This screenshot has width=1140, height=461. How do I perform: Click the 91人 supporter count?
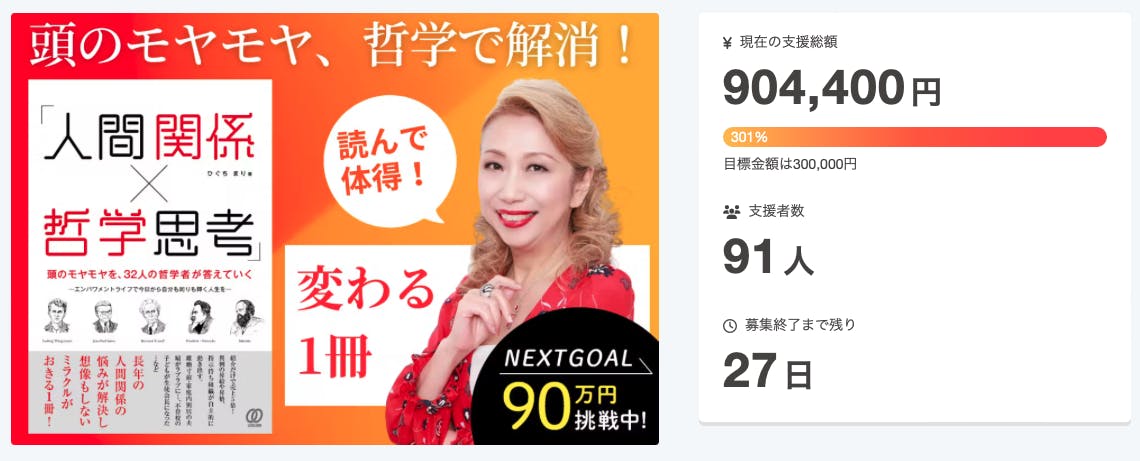(768, 257)
